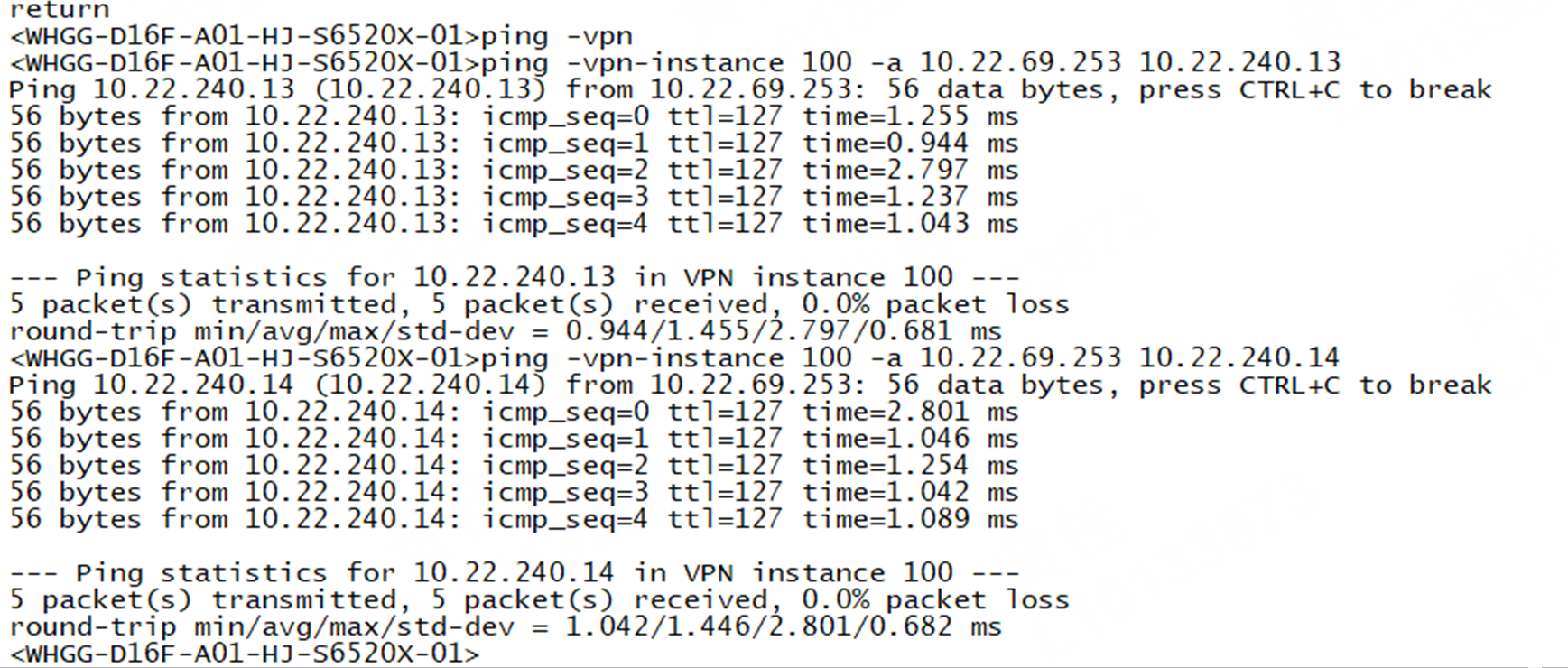
Task: Click the round-trip line showing 0.944/1.455/2.797/0.681
Action: (506, 332)
